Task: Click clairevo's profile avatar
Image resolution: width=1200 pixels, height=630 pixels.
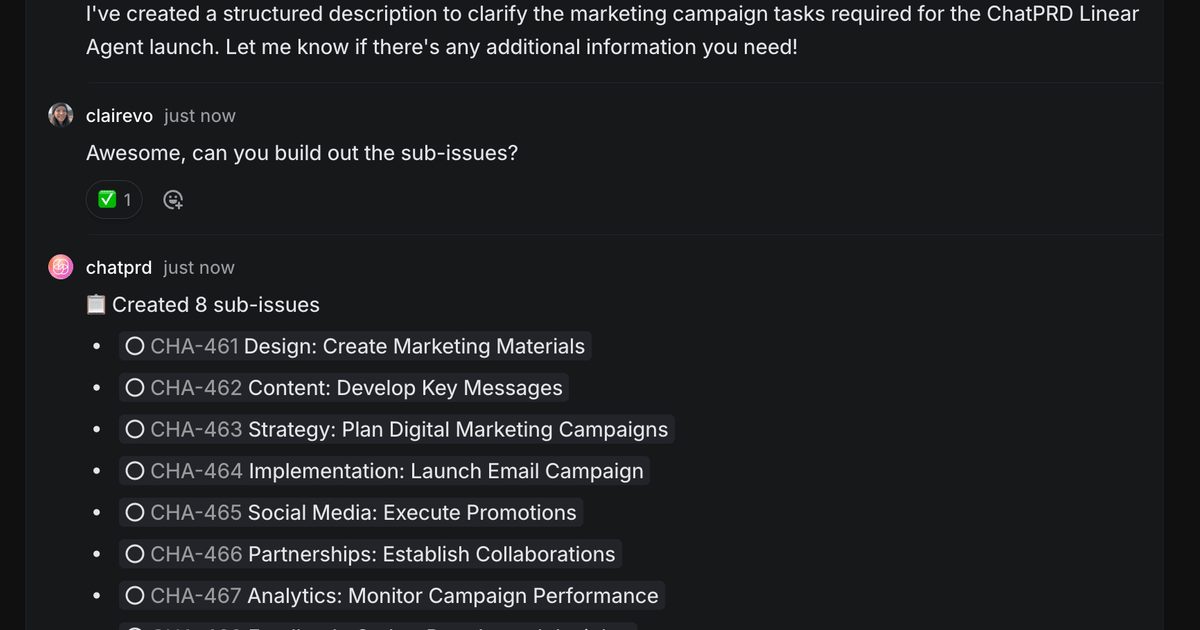Action: coord(60,114)
